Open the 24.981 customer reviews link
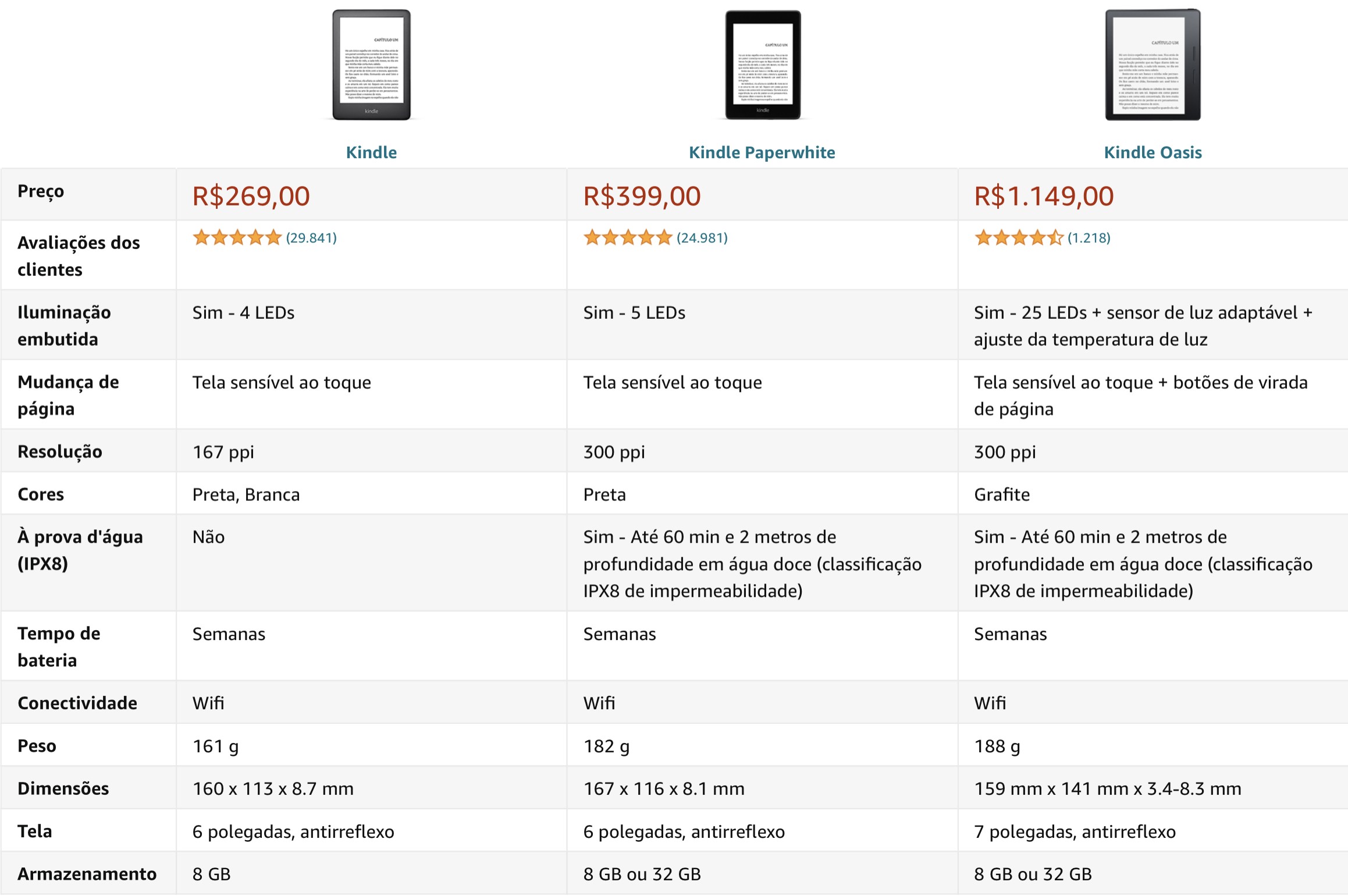Screen dimensions: 1348x896 tap(702, 238)
